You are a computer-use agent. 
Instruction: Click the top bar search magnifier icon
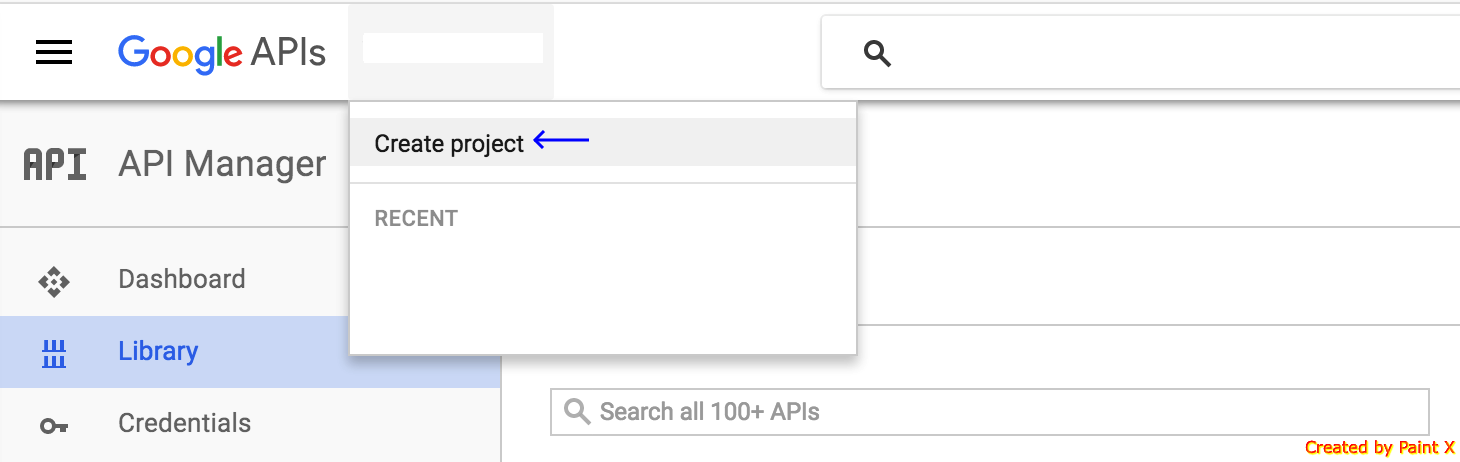coord(877,53)
